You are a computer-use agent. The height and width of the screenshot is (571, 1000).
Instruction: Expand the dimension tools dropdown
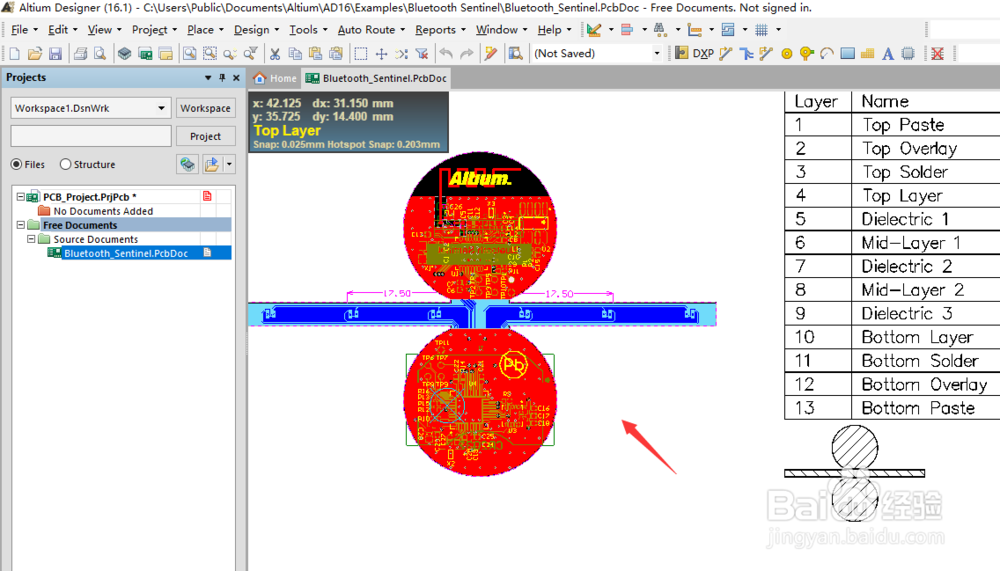tap(711, 29)
